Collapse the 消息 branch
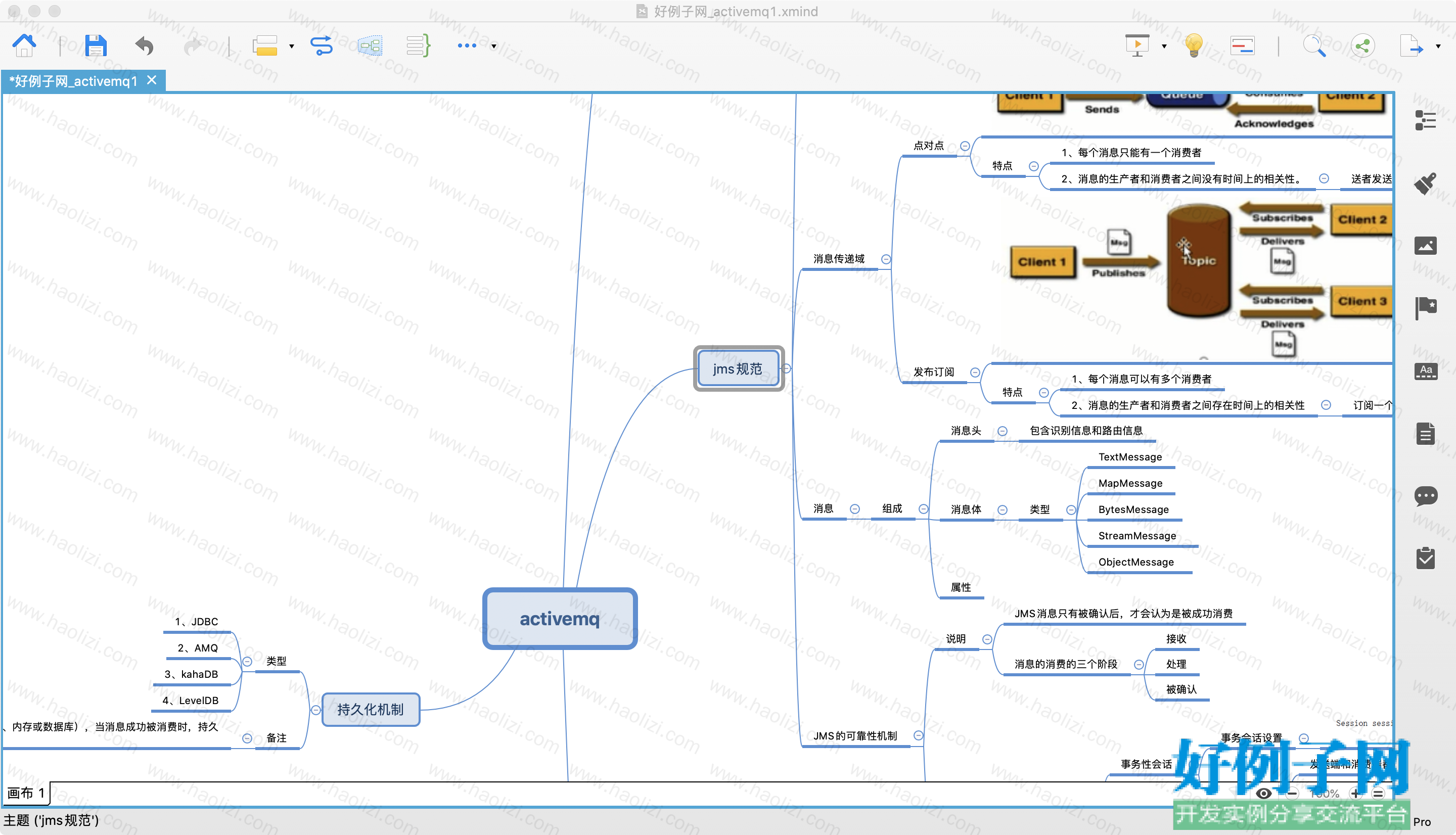This screenshot has width=1456, height=835. [x=855, y=509]
